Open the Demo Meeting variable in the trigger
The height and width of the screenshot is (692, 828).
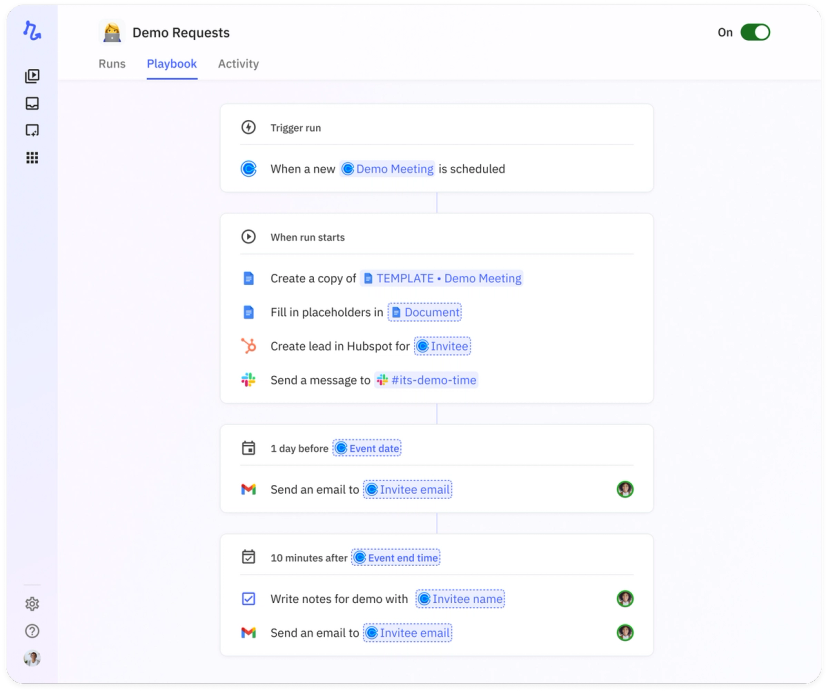pos(387,169)
